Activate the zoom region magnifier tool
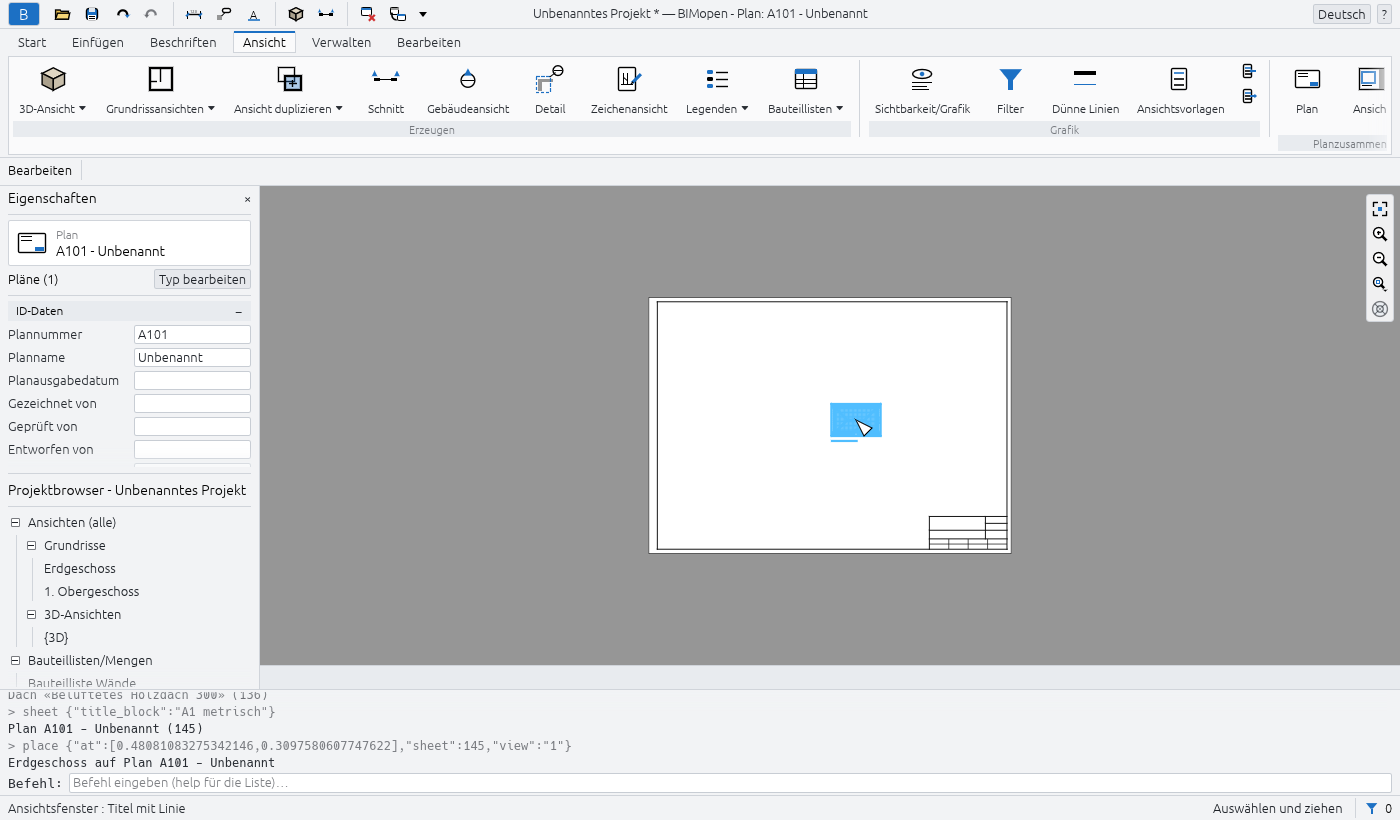The height and width of the screenshot is (820, 1400). click(x=1380, y=284)
